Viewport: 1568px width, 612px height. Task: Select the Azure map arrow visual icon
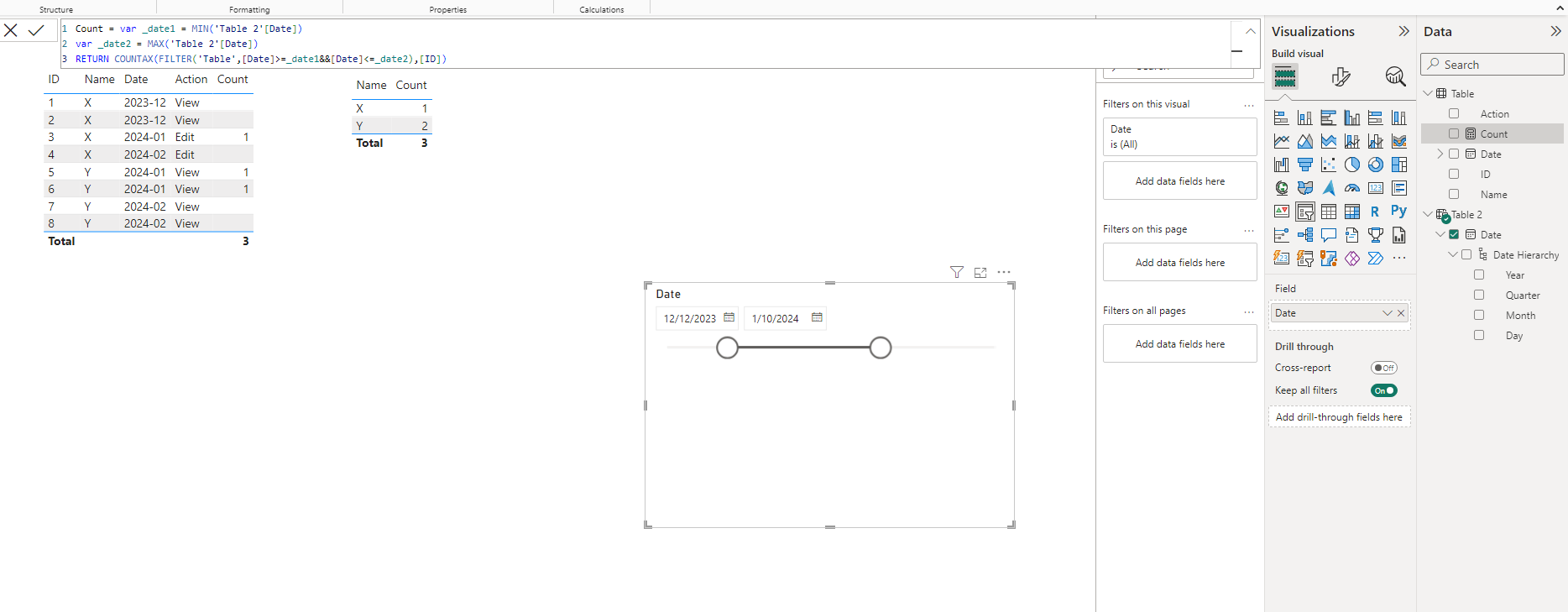tap(1329, 188)
